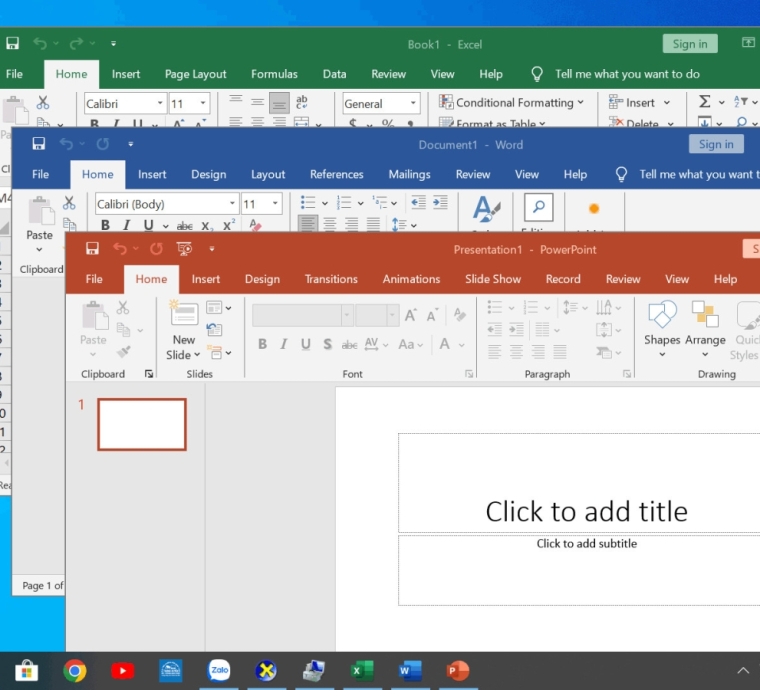Click the Shapes icon in PowerPoint

click(662, 314)
